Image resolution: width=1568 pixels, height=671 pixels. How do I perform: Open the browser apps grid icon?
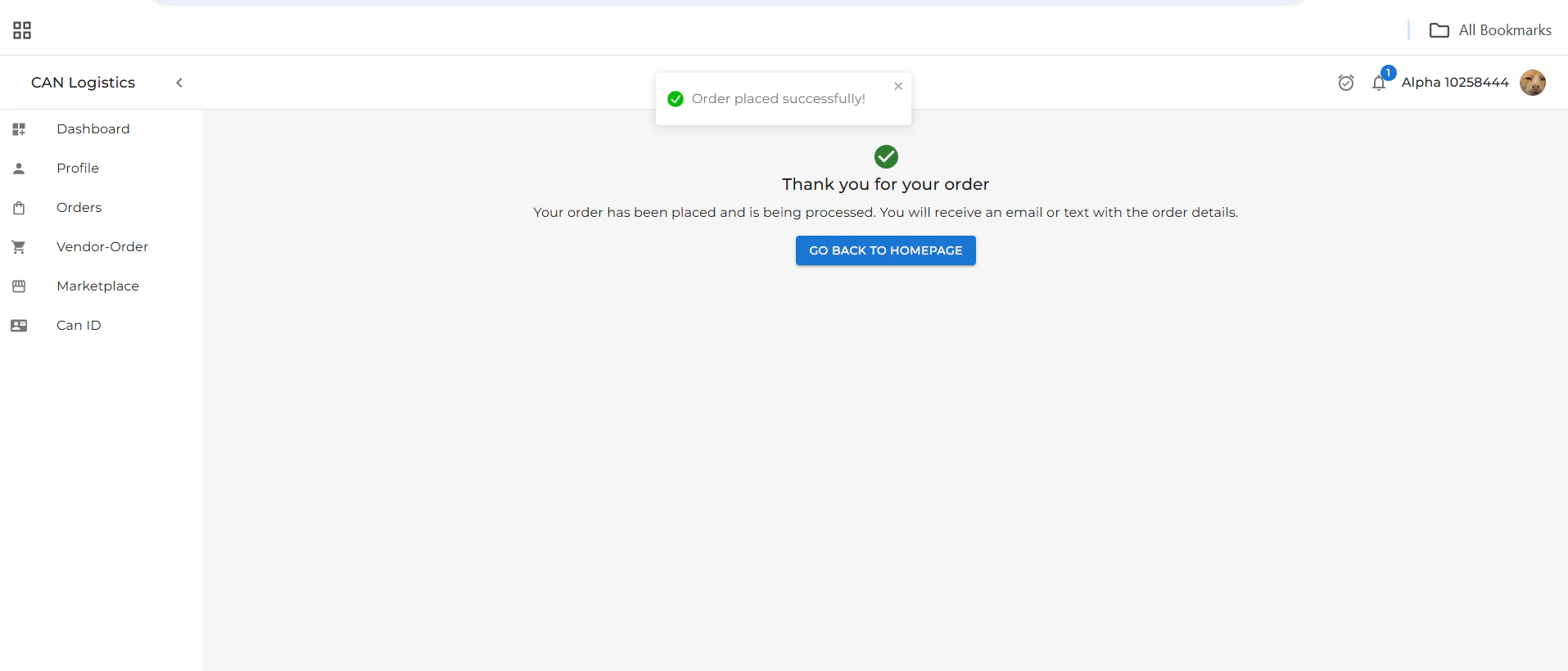[x=22, y=30]
